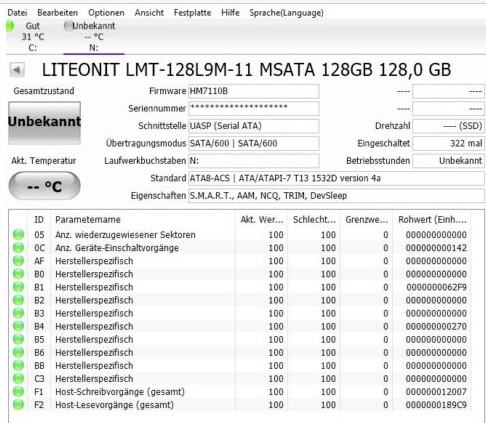Click raw value 000000000142
Viewport: 486px width, 423px height.
tap(436, 248)
